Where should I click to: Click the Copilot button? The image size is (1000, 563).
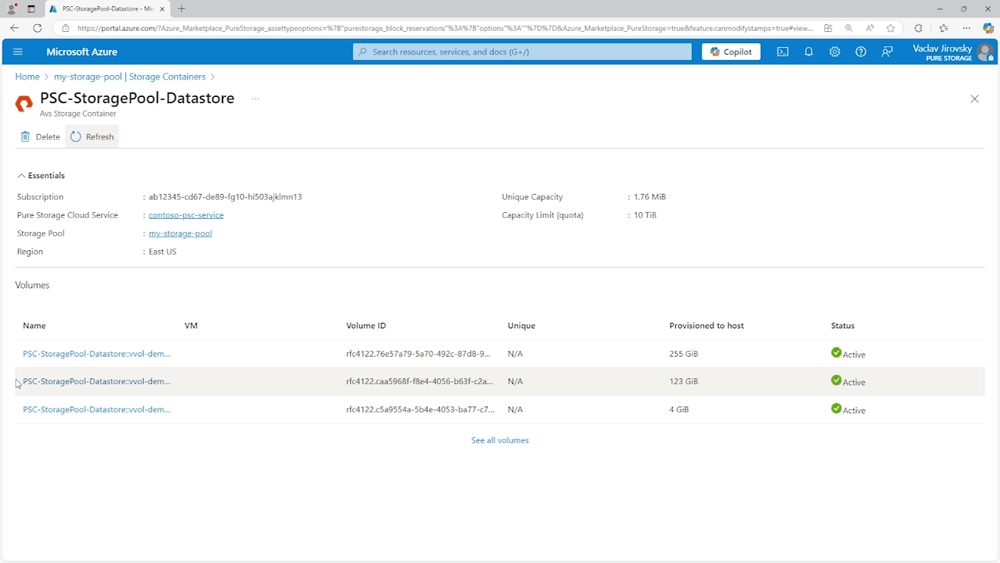point(731,52)
